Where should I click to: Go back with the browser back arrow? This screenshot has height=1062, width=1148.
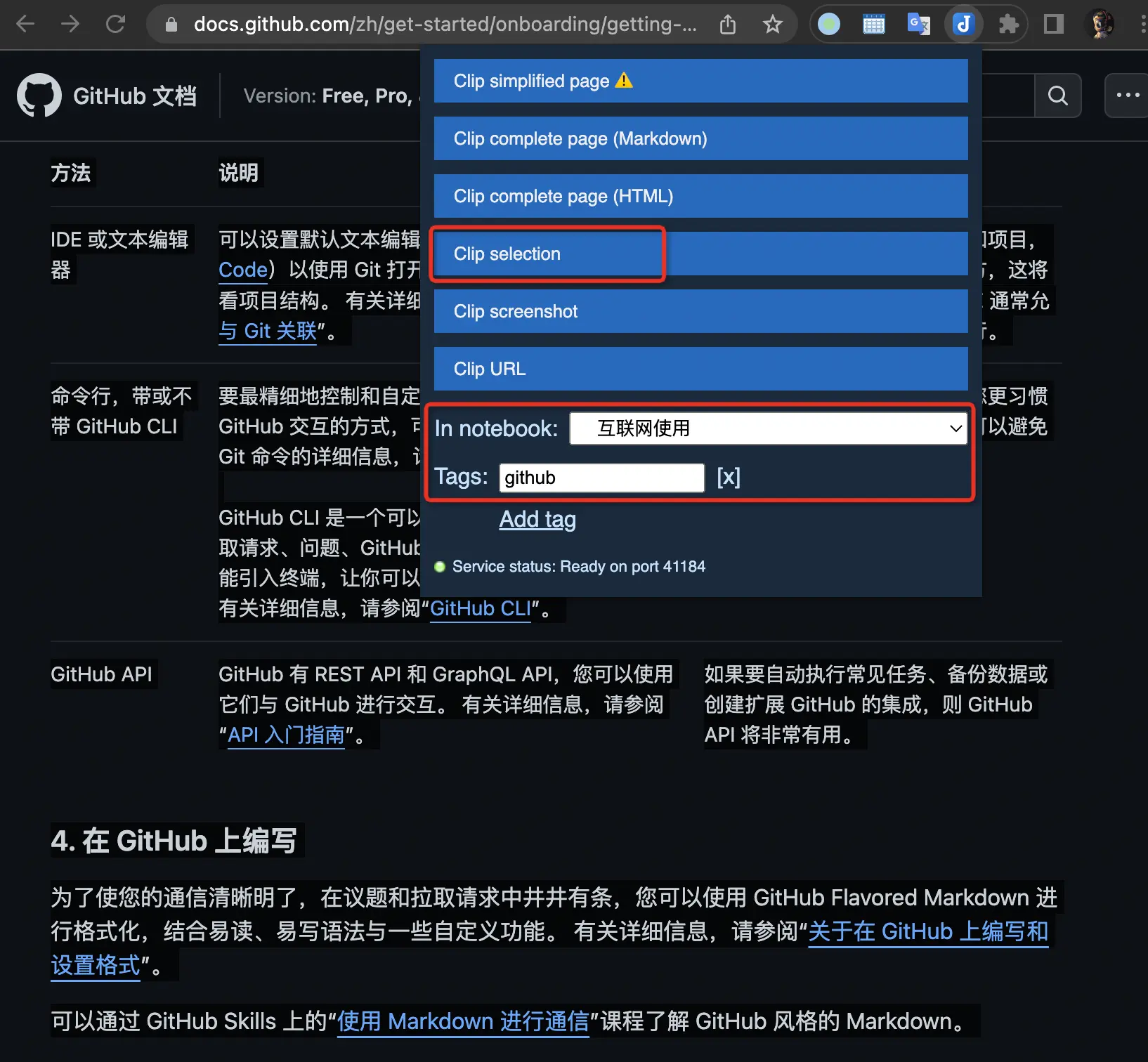click(x=25, y=25)
